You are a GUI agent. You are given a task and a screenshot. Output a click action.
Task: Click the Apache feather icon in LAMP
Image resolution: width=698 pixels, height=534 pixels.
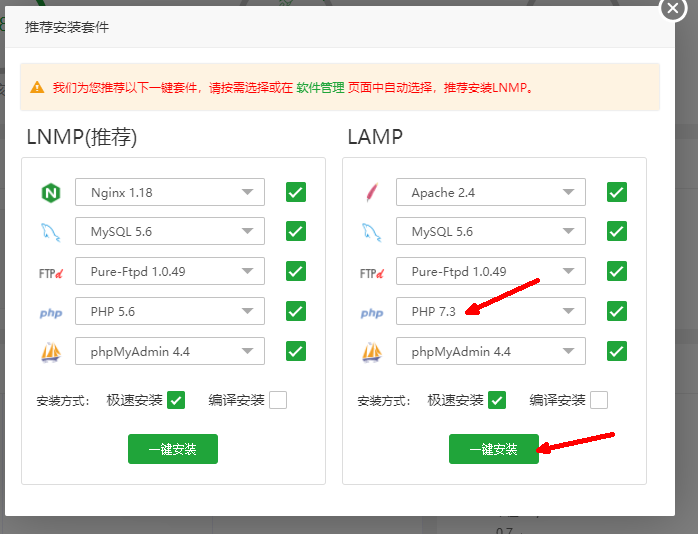click(x=372, y=192)
